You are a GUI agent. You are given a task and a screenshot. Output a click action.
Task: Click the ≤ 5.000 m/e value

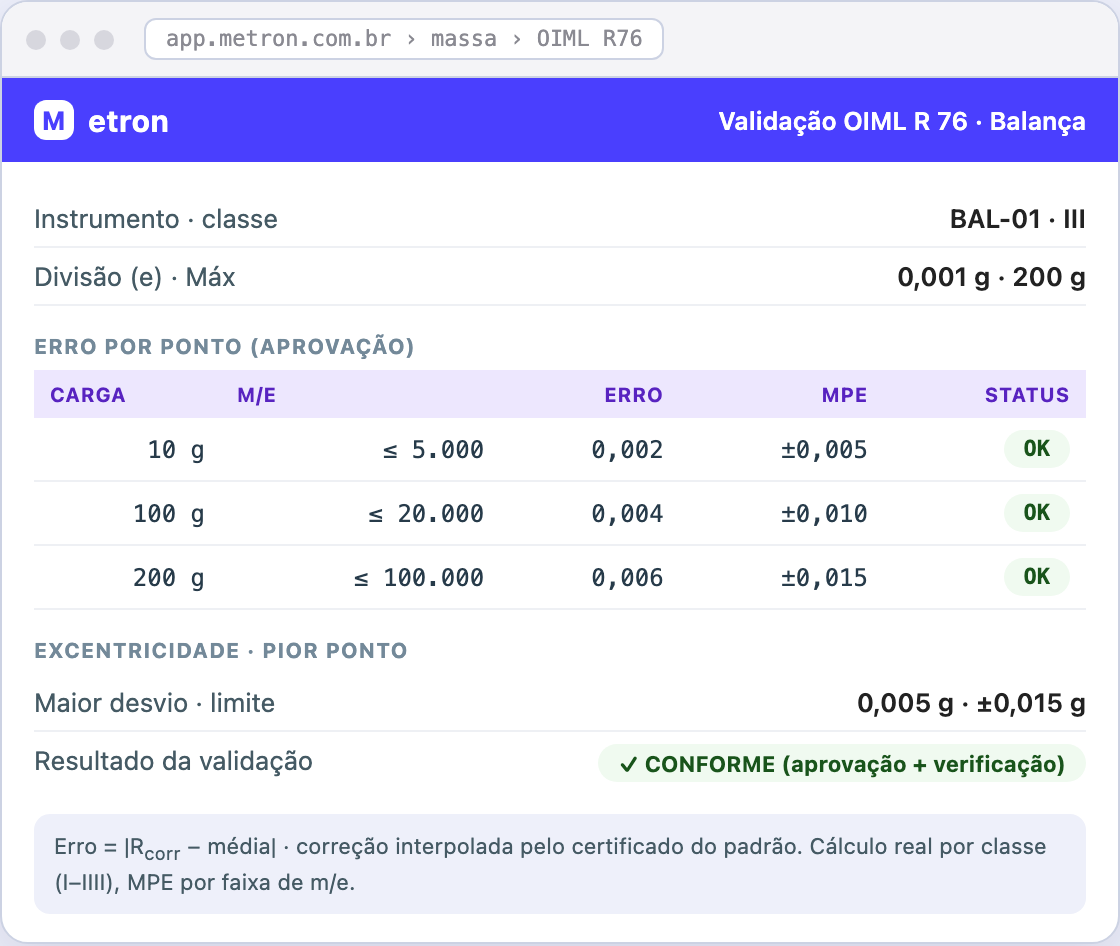coord(434,449)
